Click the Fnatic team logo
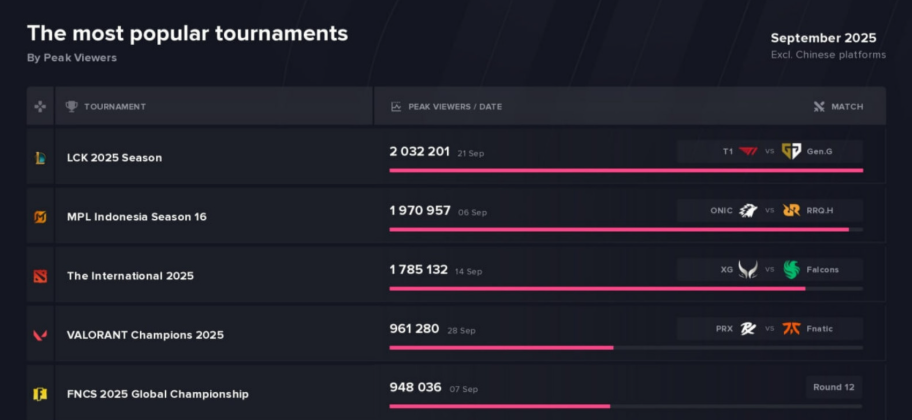912x420 pixels. 791,329
